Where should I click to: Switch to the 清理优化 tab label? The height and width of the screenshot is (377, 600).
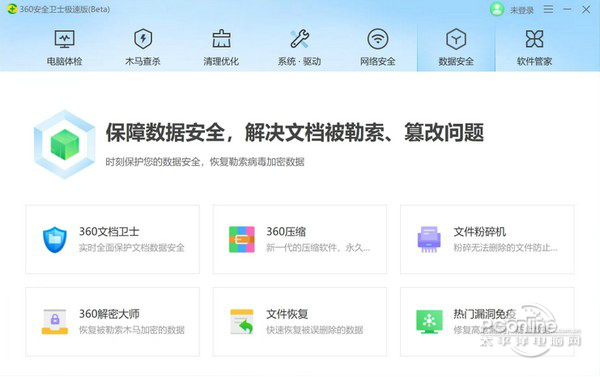(221, 61)
